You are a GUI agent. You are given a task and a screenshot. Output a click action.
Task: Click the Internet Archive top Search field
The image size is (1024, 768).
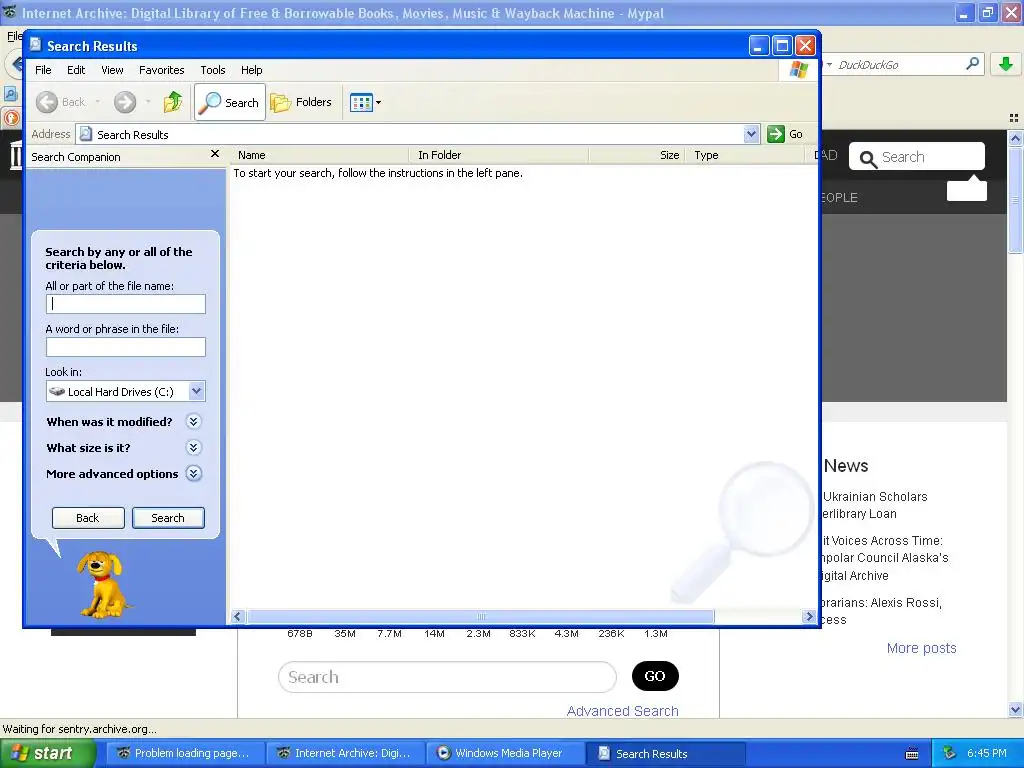tap(917, 157)
